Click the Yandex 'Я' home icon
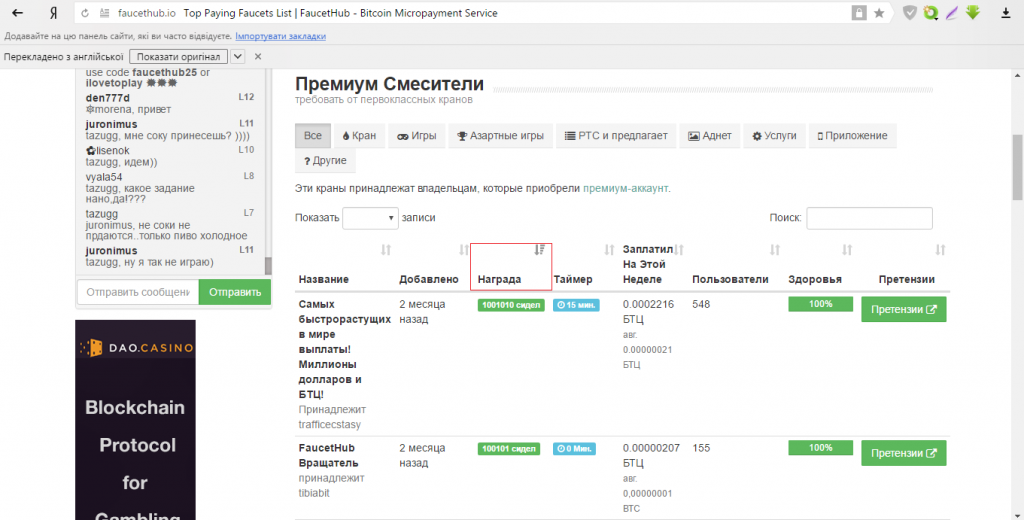Screen dimensions: 1024x520 tap(52, 13)
